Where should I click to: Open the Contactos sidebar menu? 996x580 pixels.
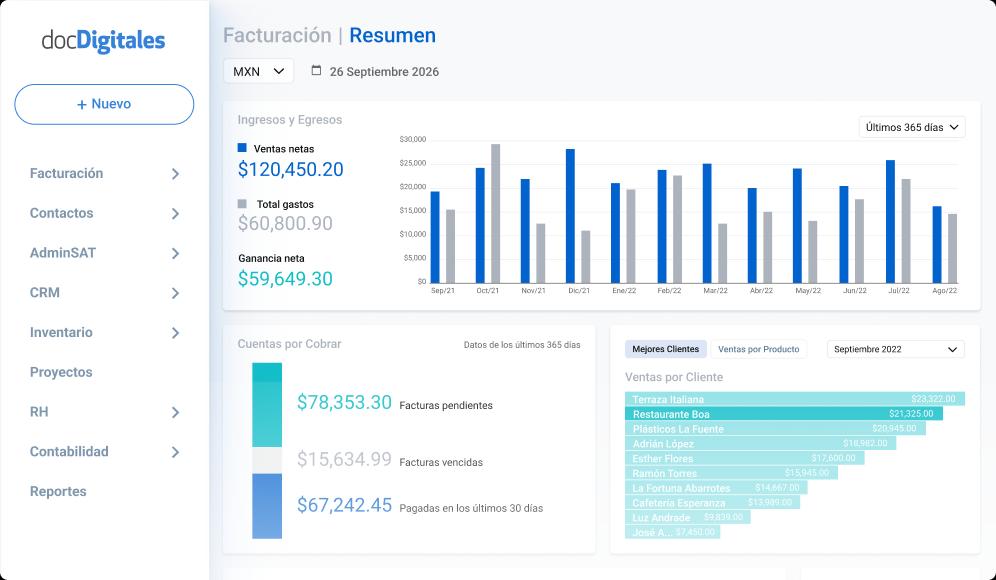coord(62,213)
